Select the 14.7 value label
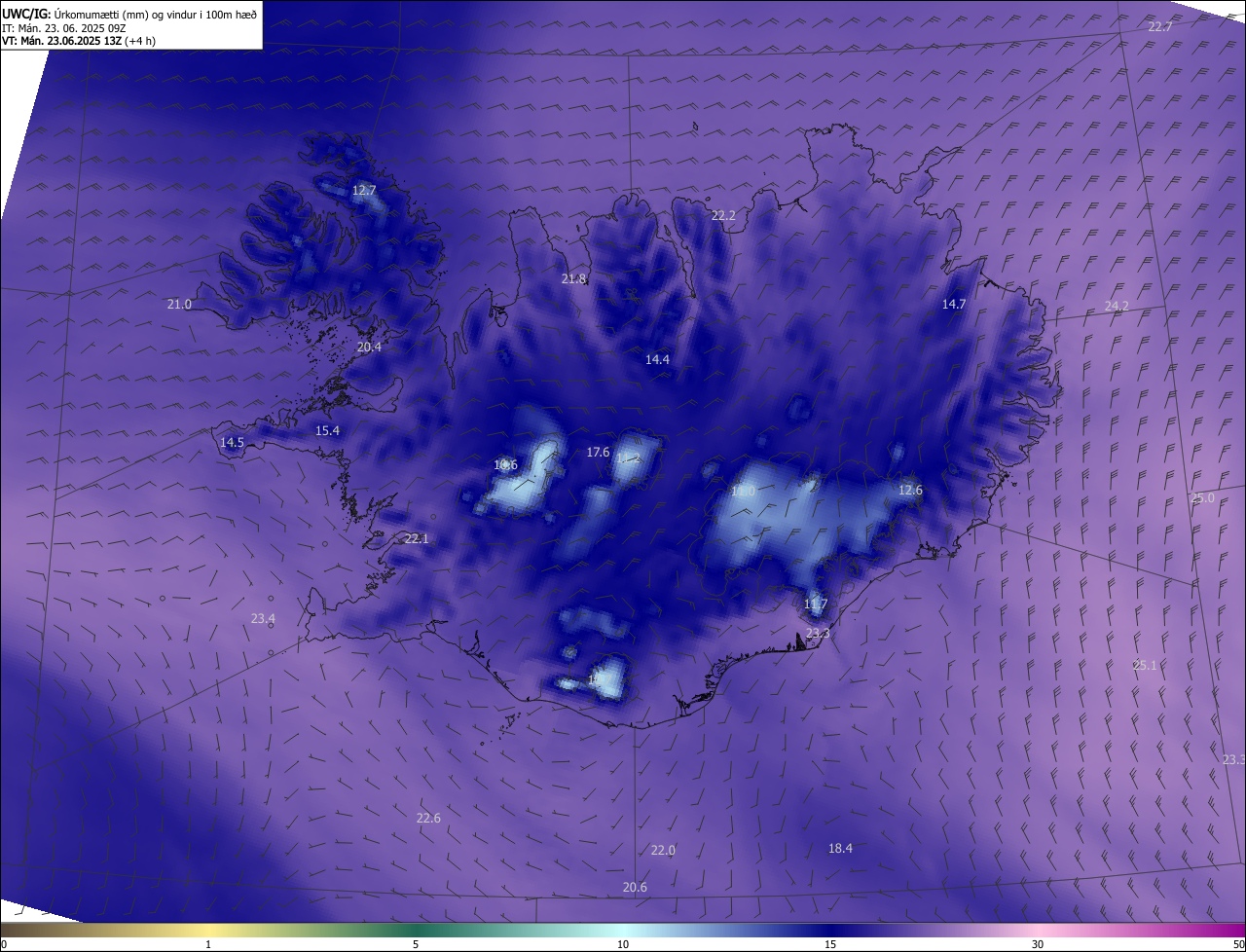Image resolution: width=1246 pixels, height=952 pixels. pos(954,304)
